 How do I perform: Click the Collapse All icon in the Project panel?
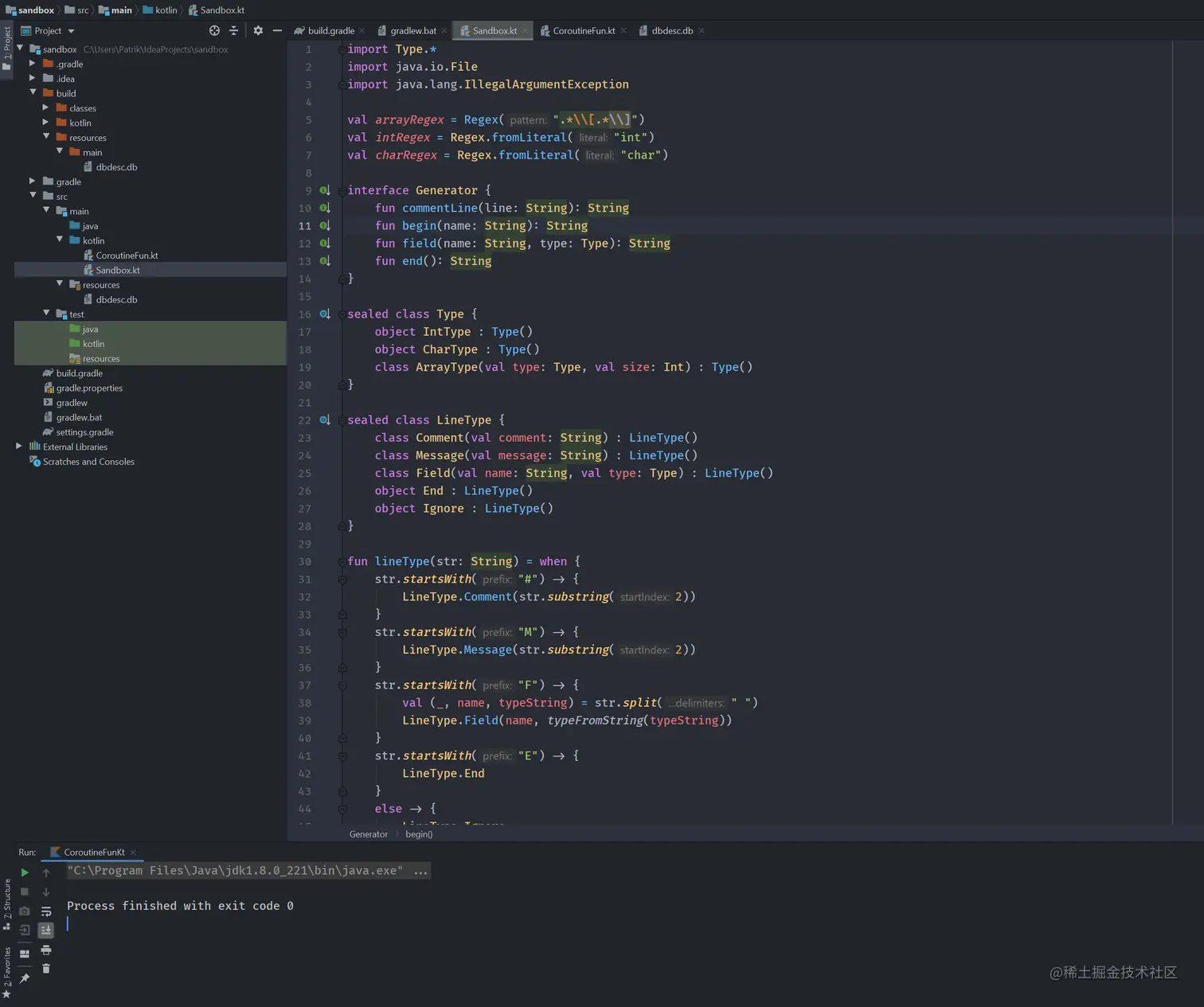point(233,30)
